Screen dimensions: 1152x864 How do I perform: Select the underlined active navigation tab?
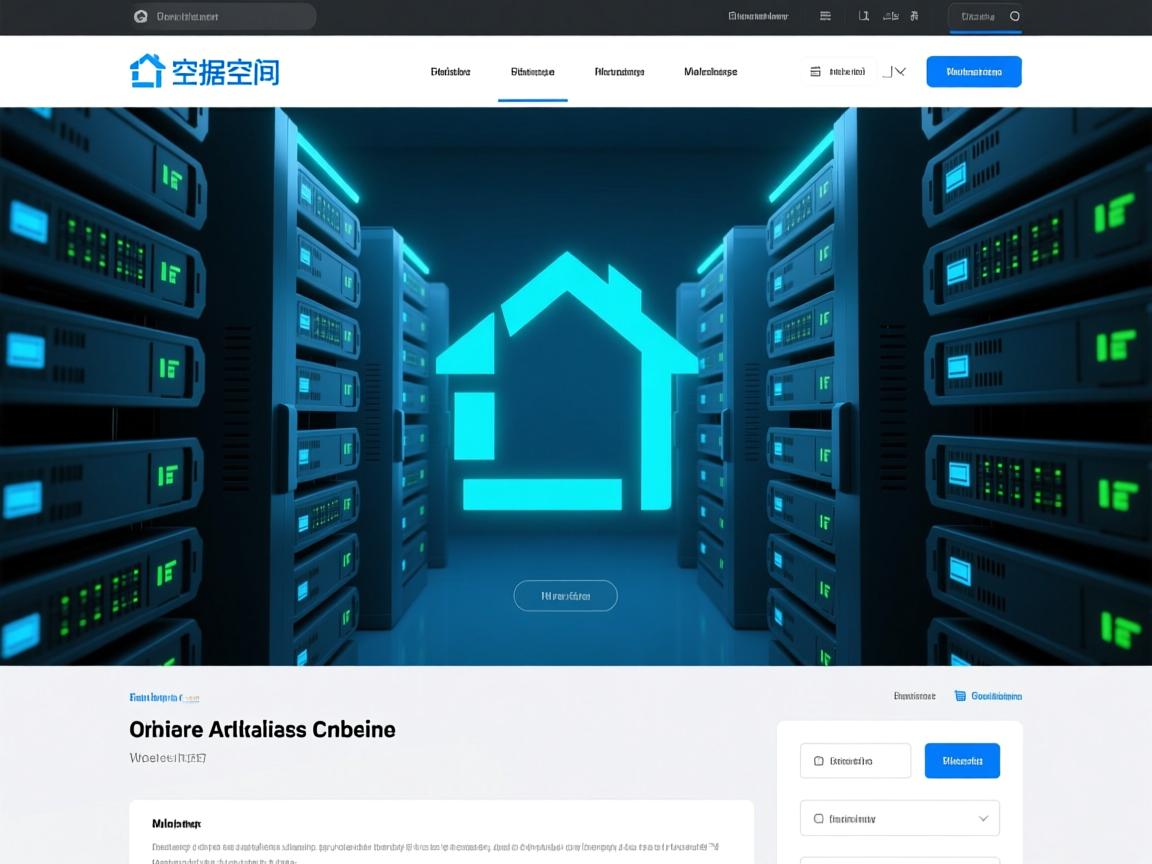[532, 72]
